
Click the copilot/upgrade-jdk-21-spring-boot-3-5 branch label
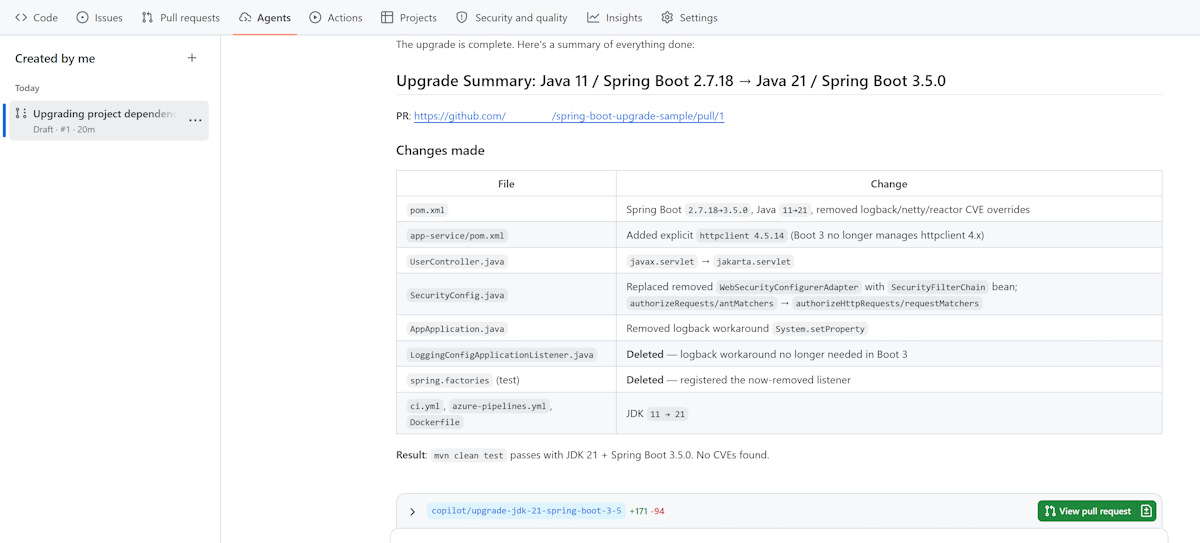(x=526, y=511)
